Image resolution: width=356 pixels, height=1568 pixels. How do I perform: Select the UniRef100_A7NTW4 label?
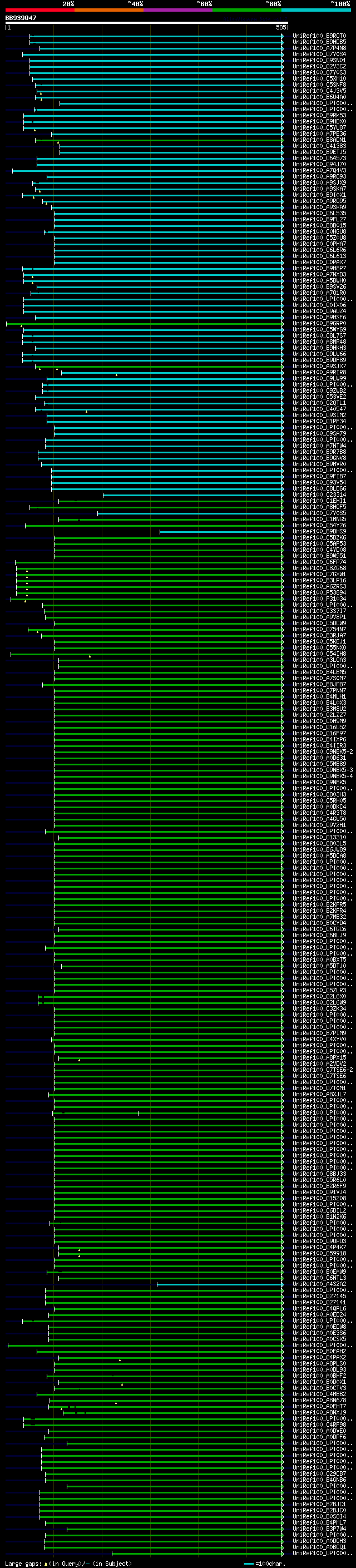[x=319, y=446]
